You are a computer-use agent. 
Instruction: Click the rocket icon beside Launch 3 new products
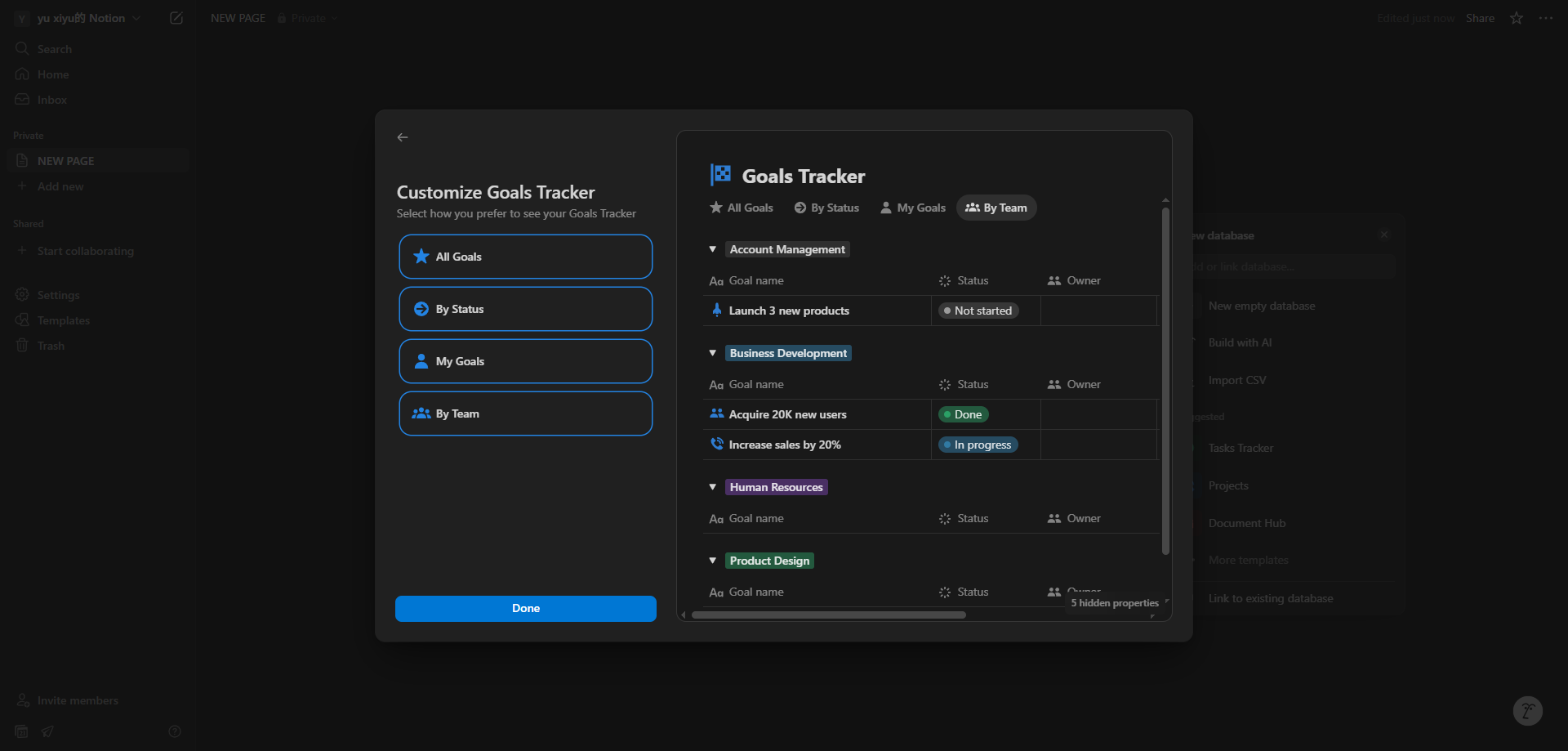[717, 310]
